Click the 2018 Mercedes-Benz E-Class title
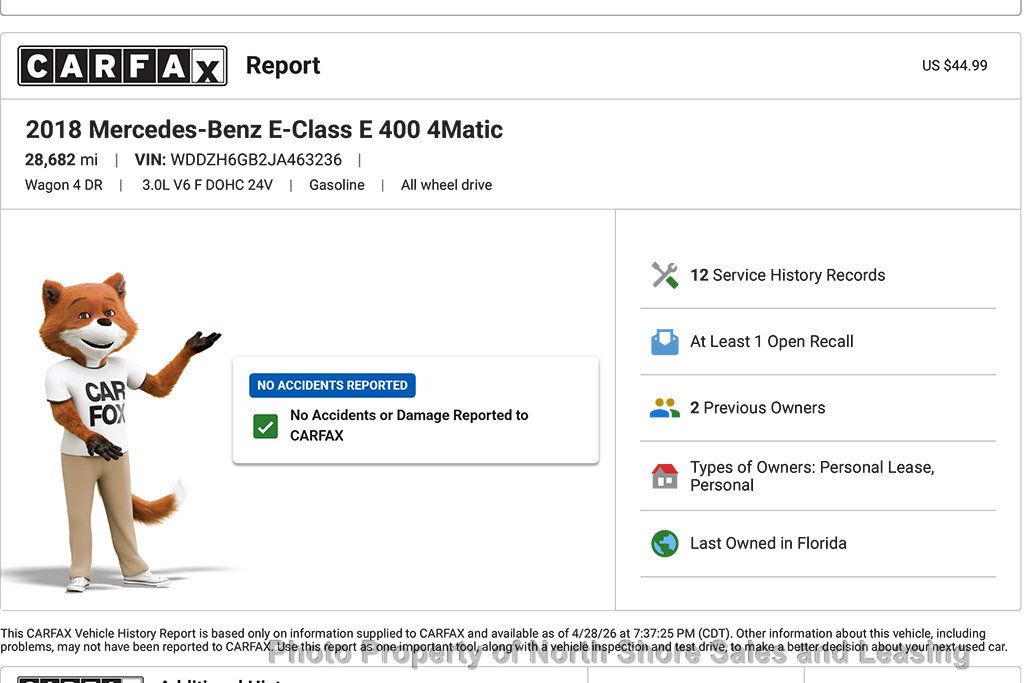The height and width of the screenshot is (683, 1024). coord(264,129)
